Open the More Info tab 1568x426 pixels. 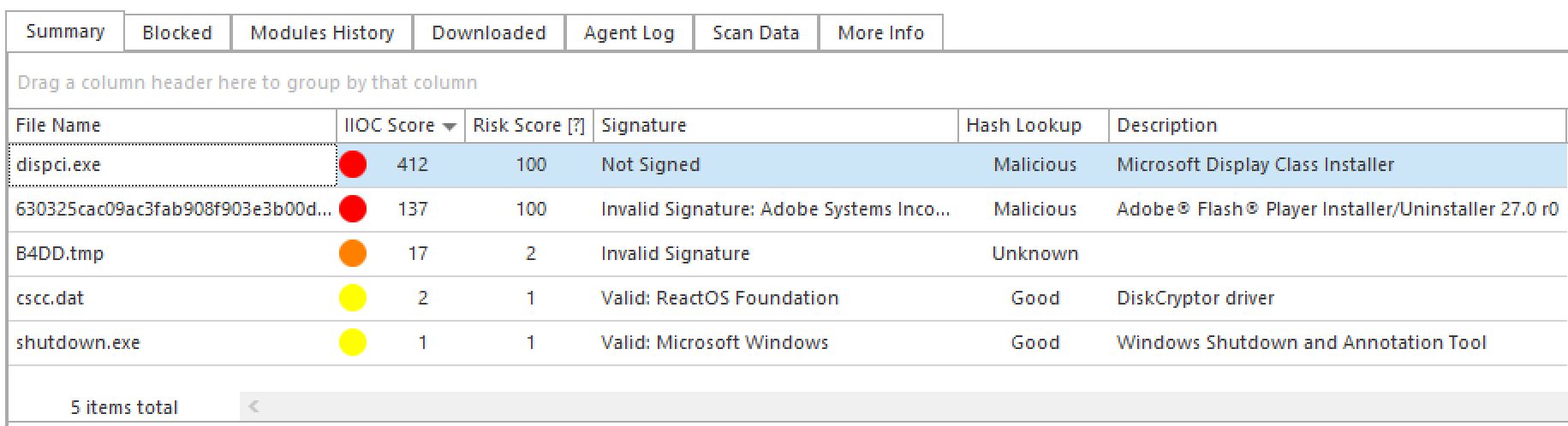pyautogui.click(x=880, y=33)
